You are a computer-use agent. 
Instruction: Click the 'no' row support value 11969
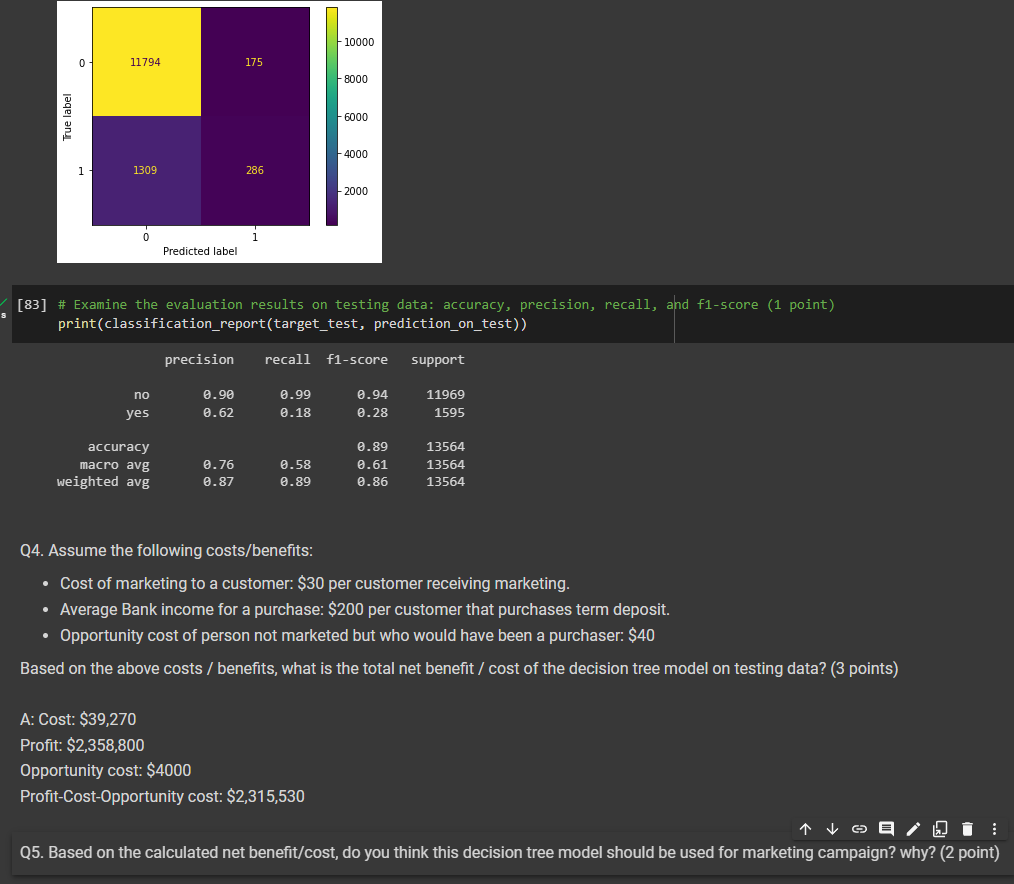446,394
